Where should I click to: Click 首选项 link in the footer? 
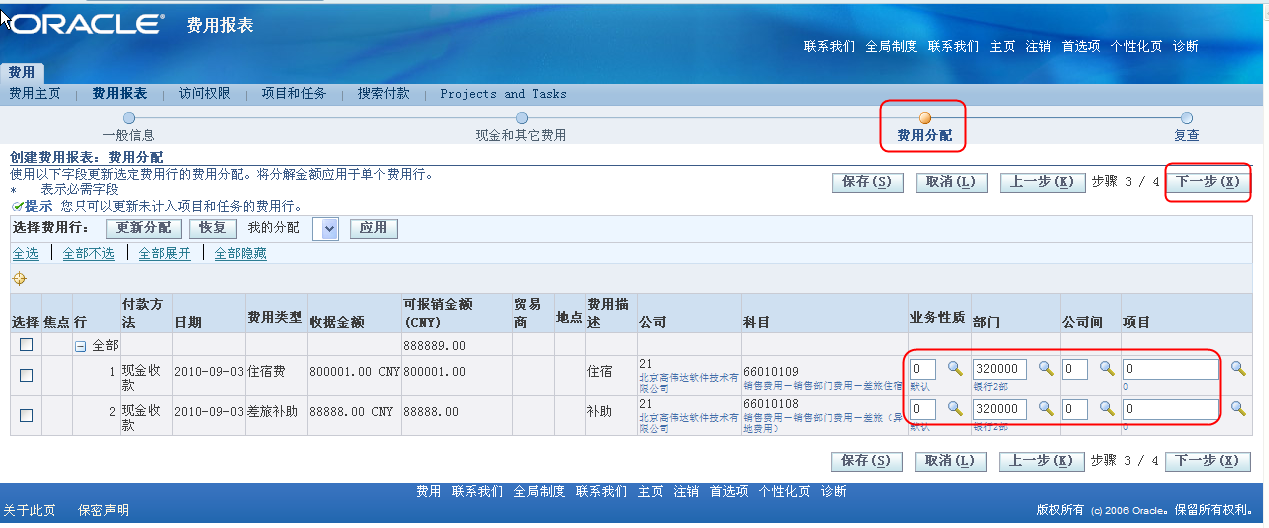[x=729, y=491]
